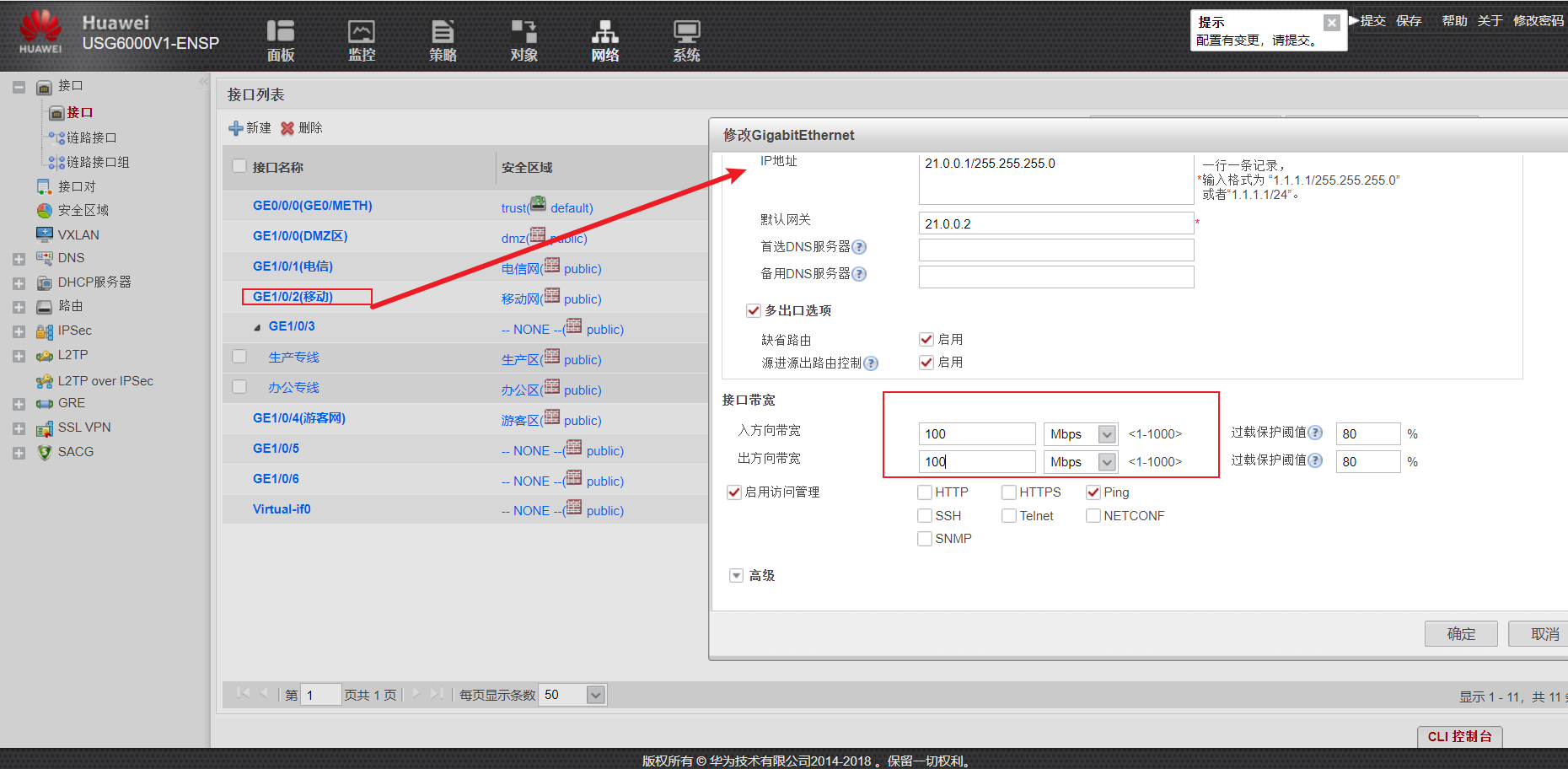Open 出方向带宽 Mbps unit dropdown
The height and width of the screenshot is (769, 1568).
click(x=1107, y=461)
